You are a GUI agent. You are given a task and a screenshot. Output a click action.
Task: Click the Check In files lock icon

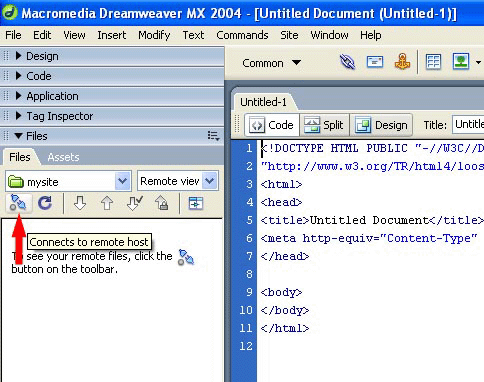pyautogui.click(x=162, y=203)
